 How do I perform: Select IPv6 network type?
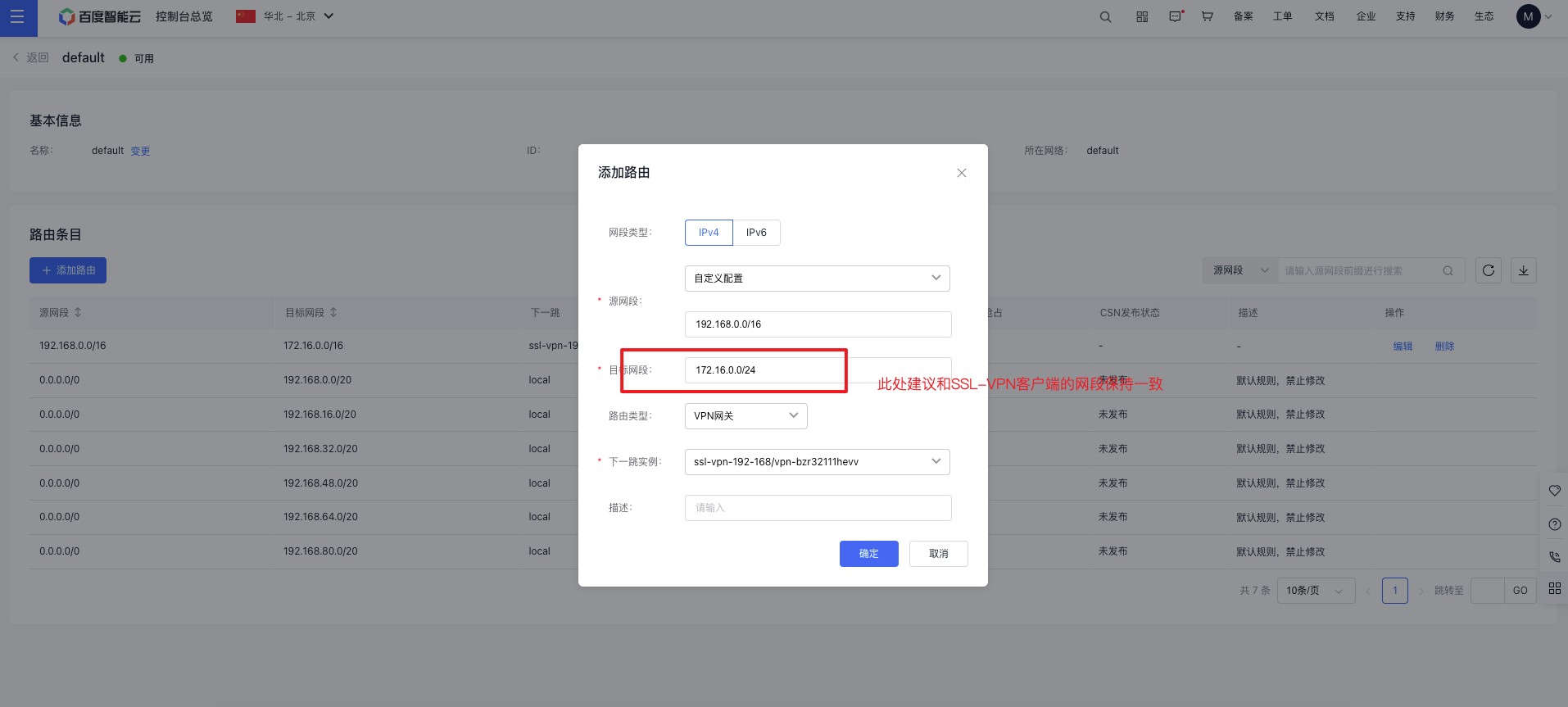click(x=756, y=233)
